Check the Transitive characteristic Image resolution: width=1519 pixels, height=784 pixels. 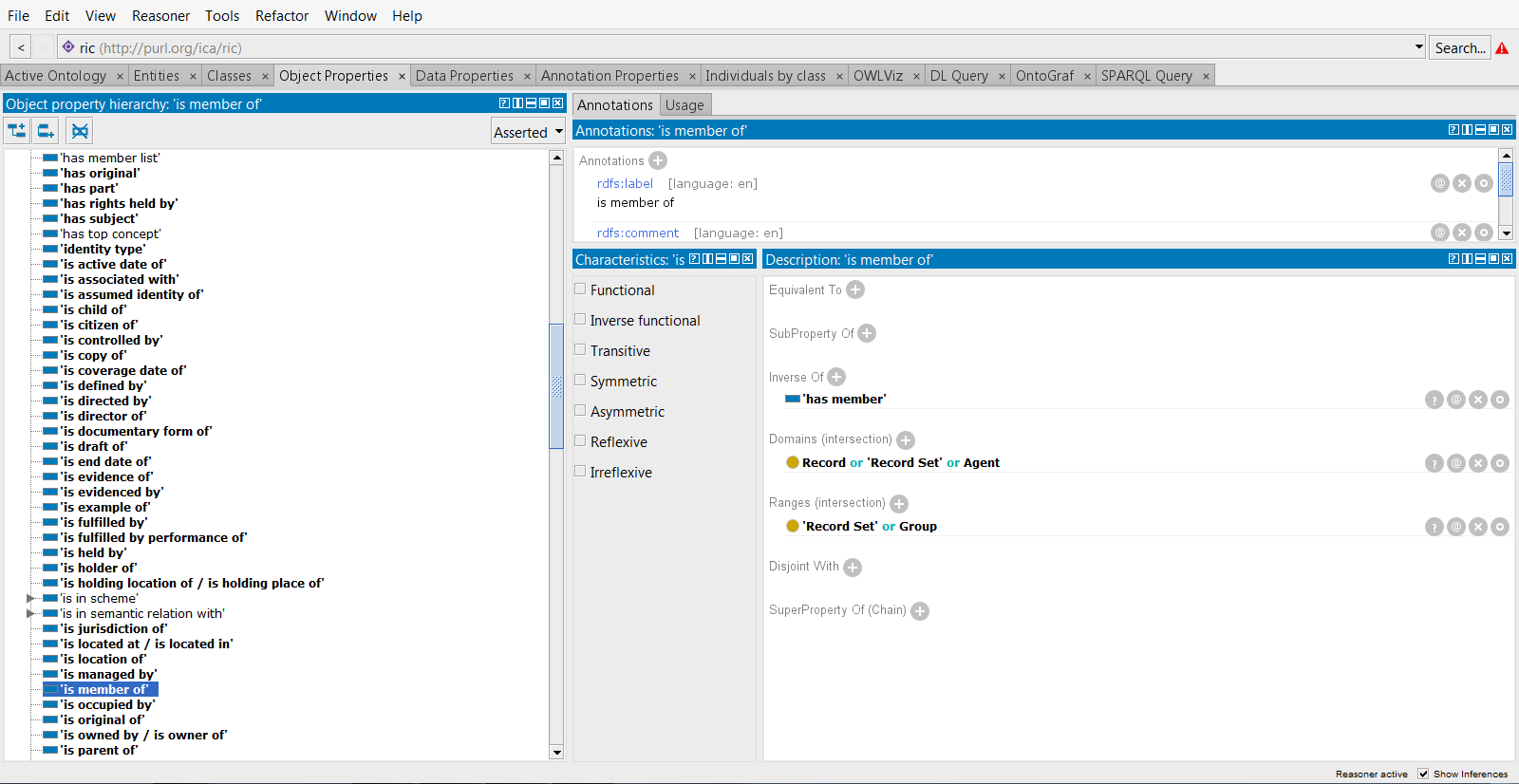tap(580, 350)
